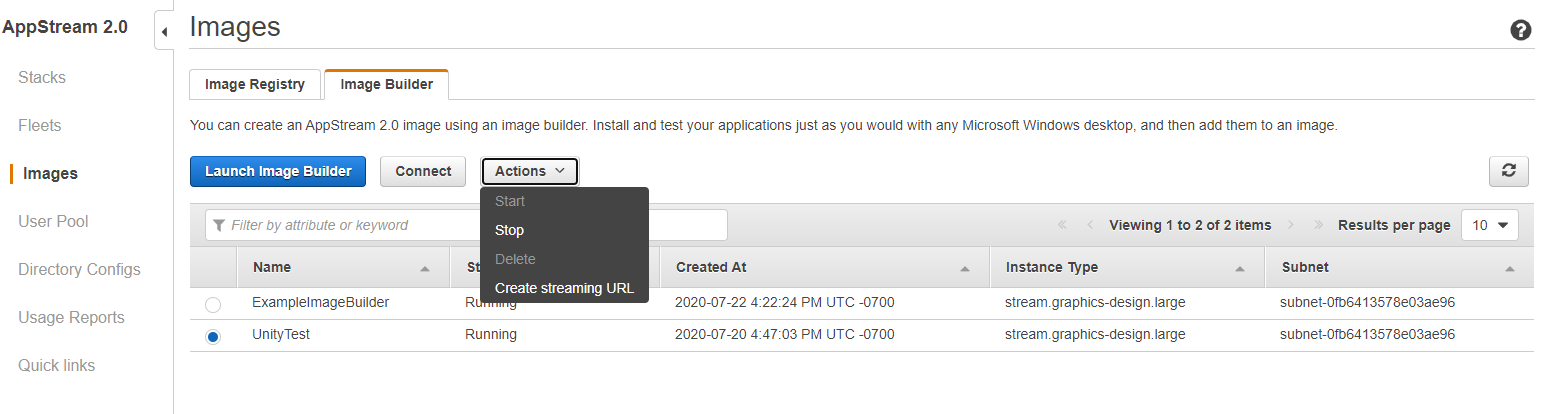Open the Actions dropdown button

click(x=530, y=171)
